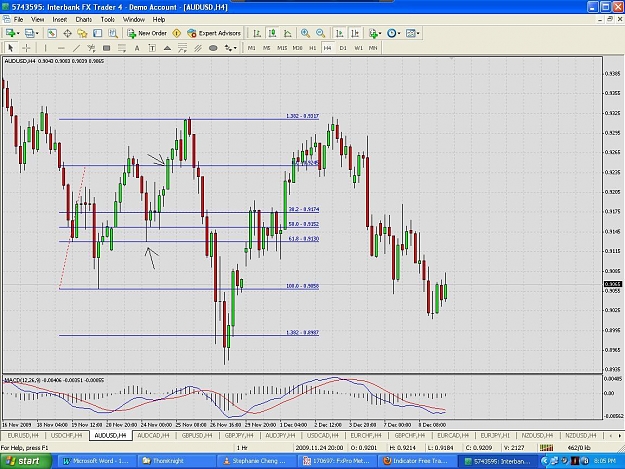Switch chart to line chart
This screenshot has height=469, width=625.
(287, 33)
